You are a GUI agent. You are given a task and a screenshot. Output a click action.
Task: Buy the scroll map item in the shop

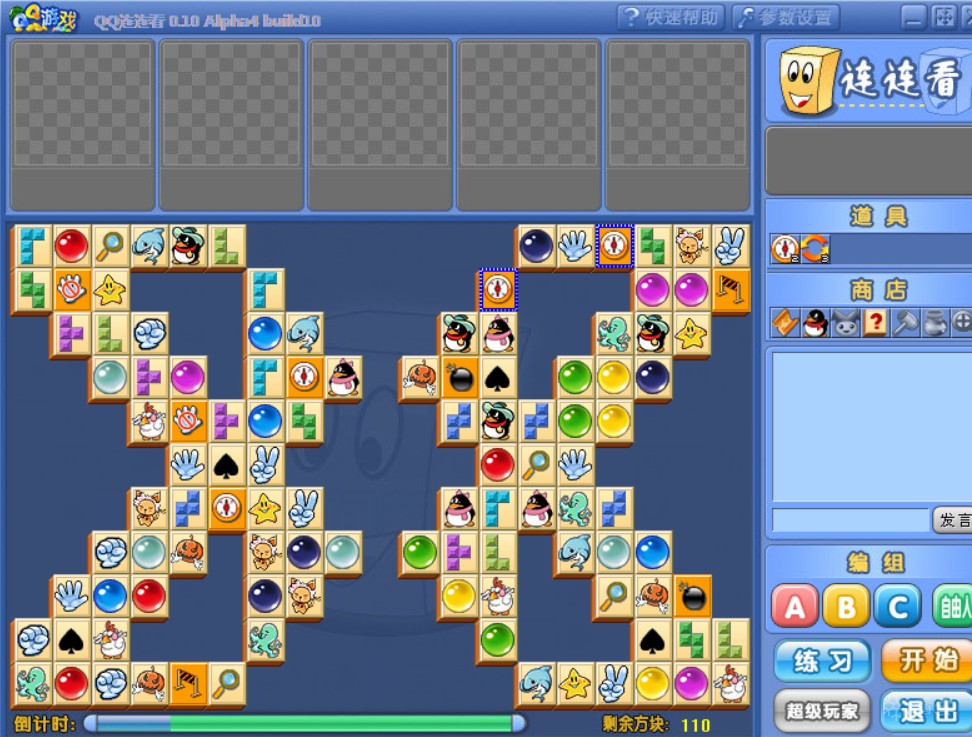[785, 322]
